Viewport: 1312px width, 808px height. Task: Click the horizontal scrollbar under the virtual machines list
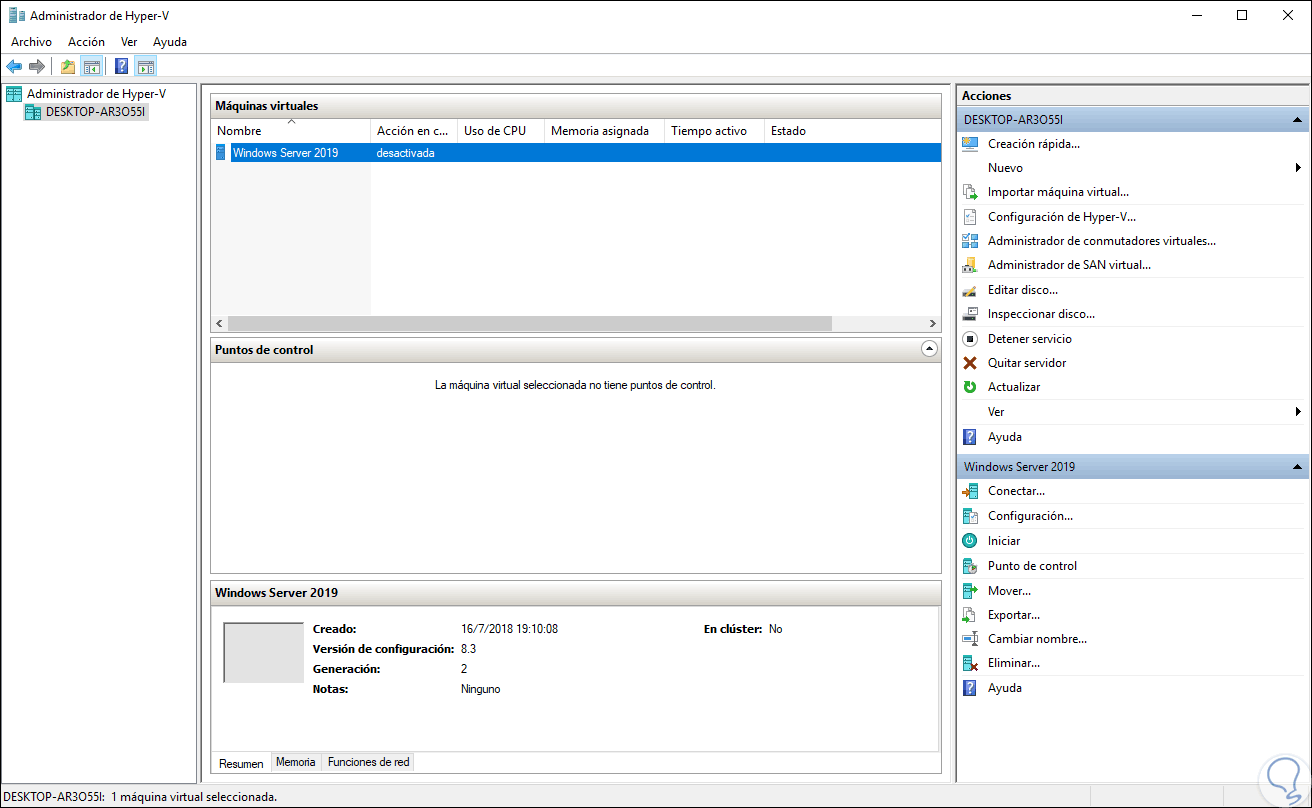coord(529,324)
